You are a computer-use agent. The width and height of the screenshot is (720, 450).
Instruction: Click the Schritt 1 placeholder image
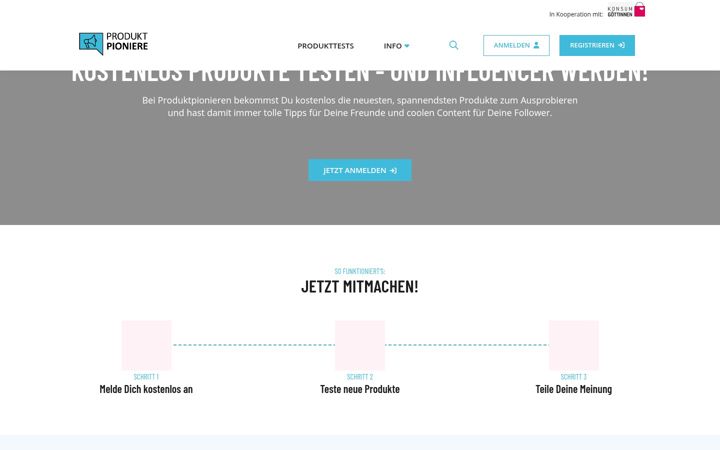tap(146, 345)
